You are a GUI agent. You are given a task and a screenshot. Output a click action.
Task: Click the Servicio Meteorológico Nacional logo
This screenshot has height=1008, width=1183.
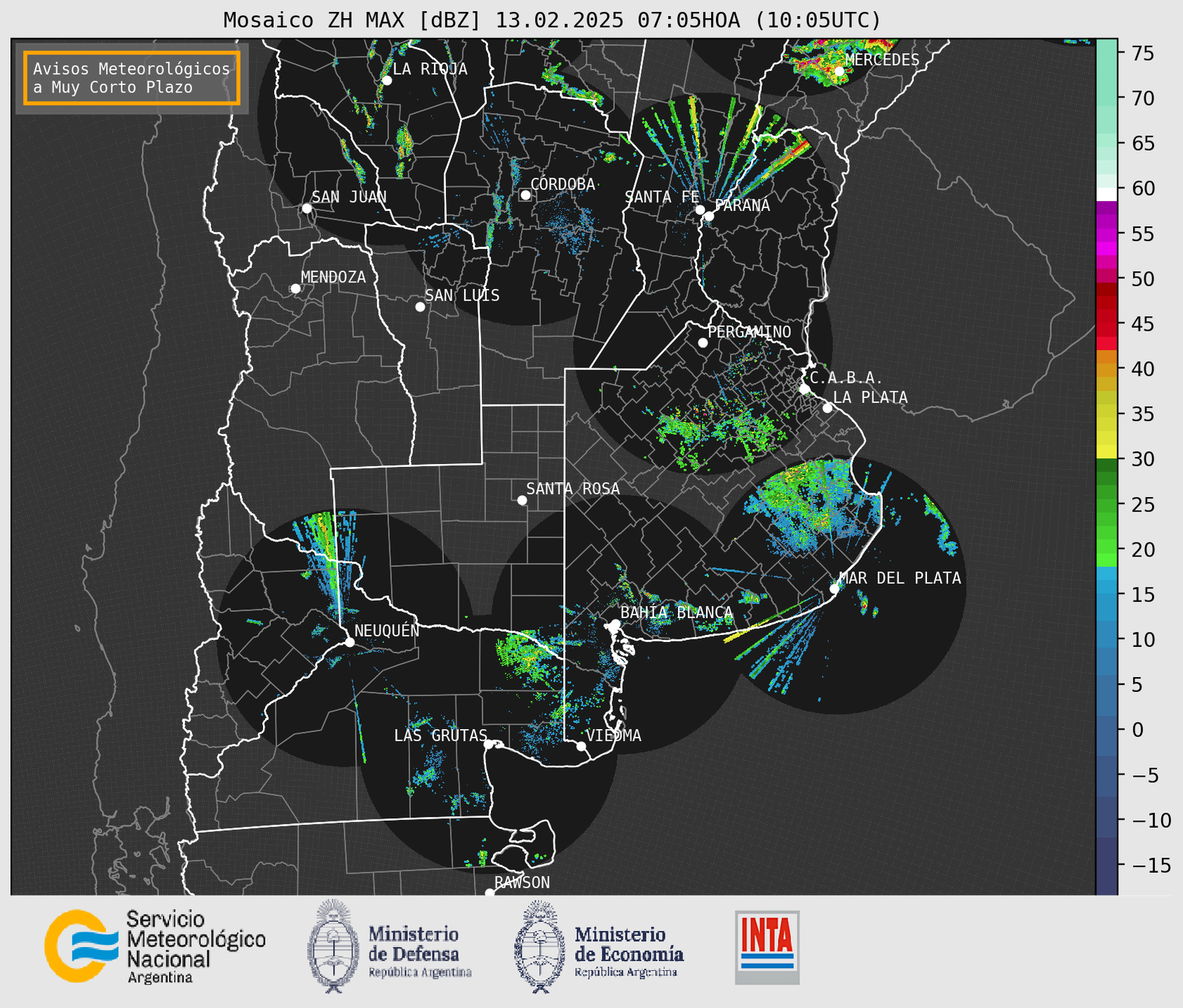pos(155,946)
